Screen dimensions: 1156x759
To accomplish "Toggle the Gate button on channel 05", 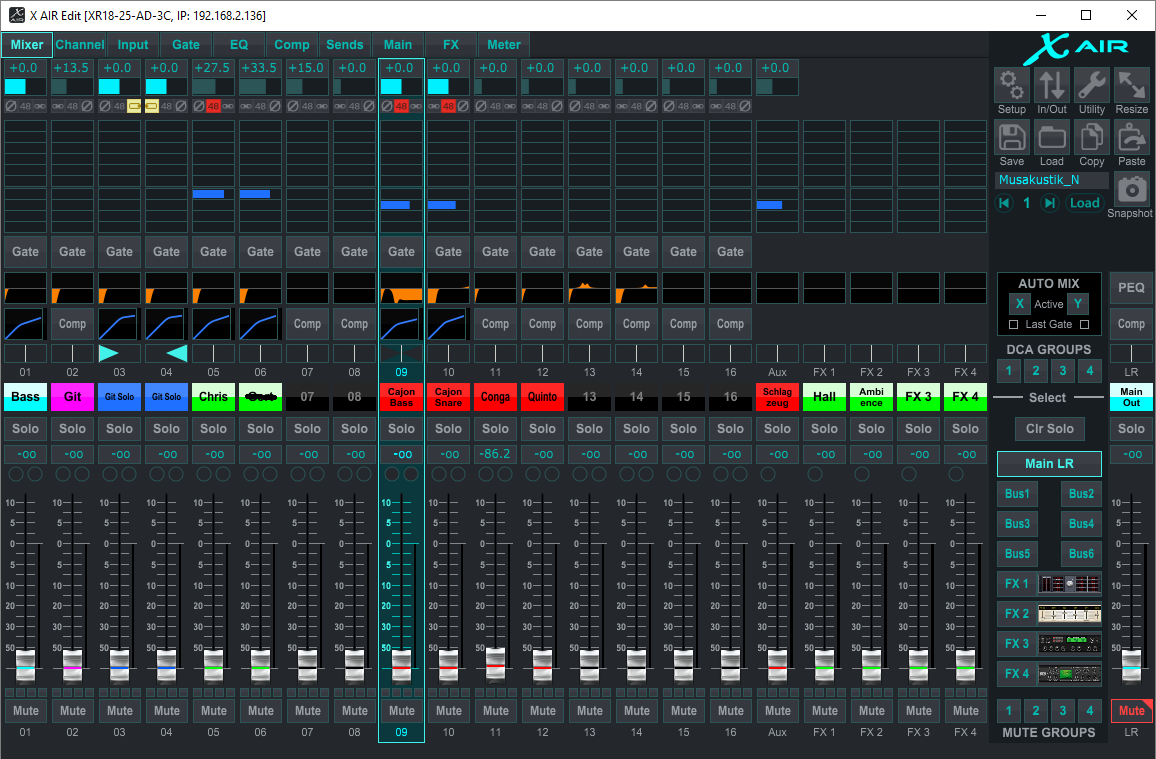I will coord(213,251).
